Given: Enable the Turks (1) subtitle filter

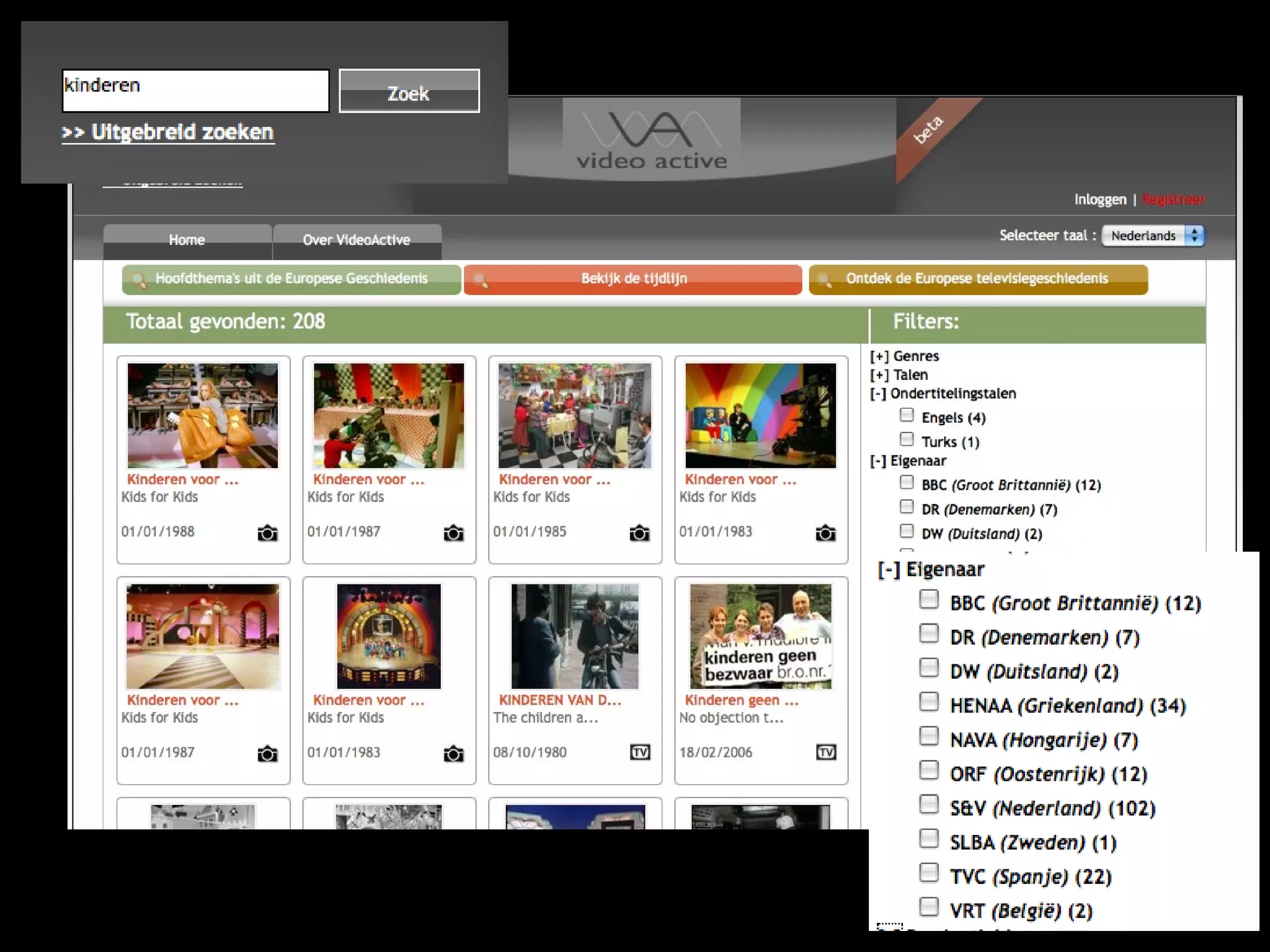Looking at the screenshot, I should tap(907, 439).
